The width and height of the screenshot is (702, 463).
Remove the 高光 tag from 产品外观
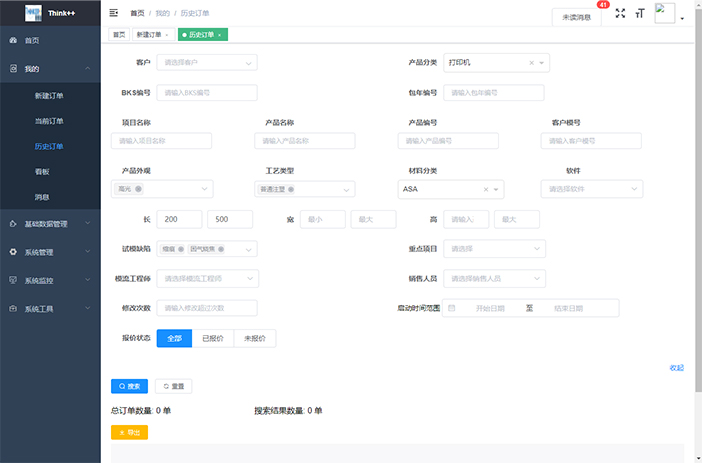(138, 189)
